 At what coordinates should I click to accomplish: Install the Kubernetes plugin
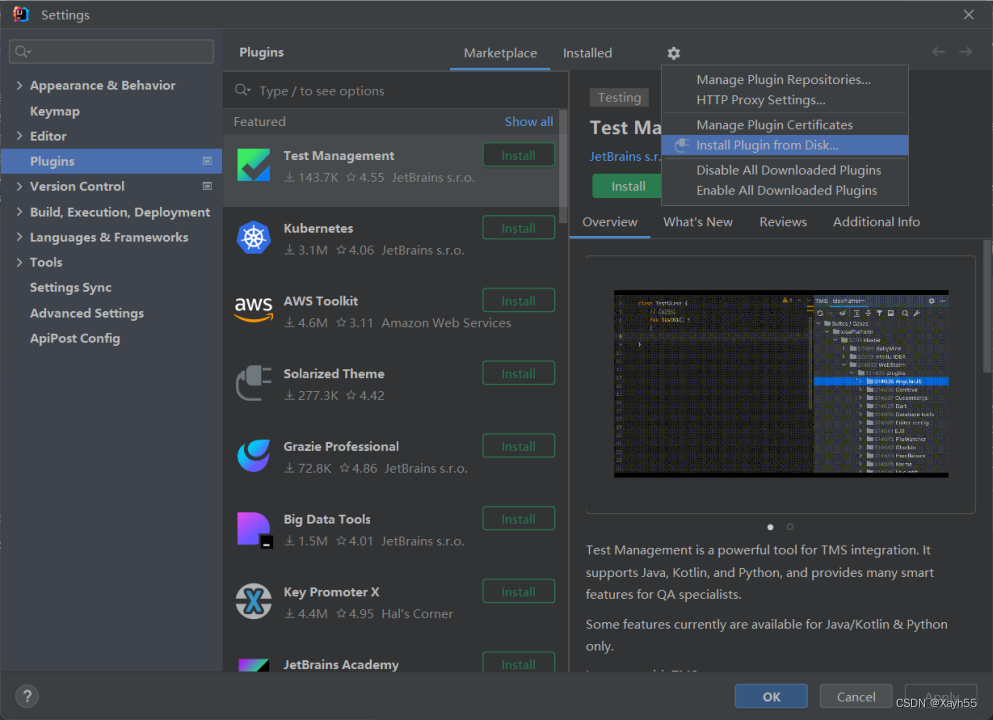[x=519, y=228]
